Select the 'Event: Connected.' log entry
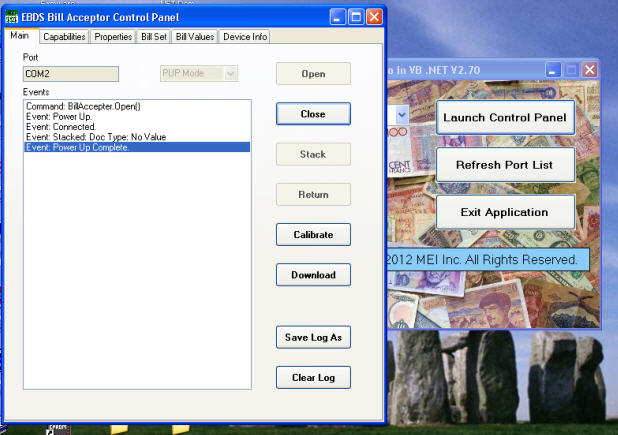618x435 pixels. pos(61,127)
